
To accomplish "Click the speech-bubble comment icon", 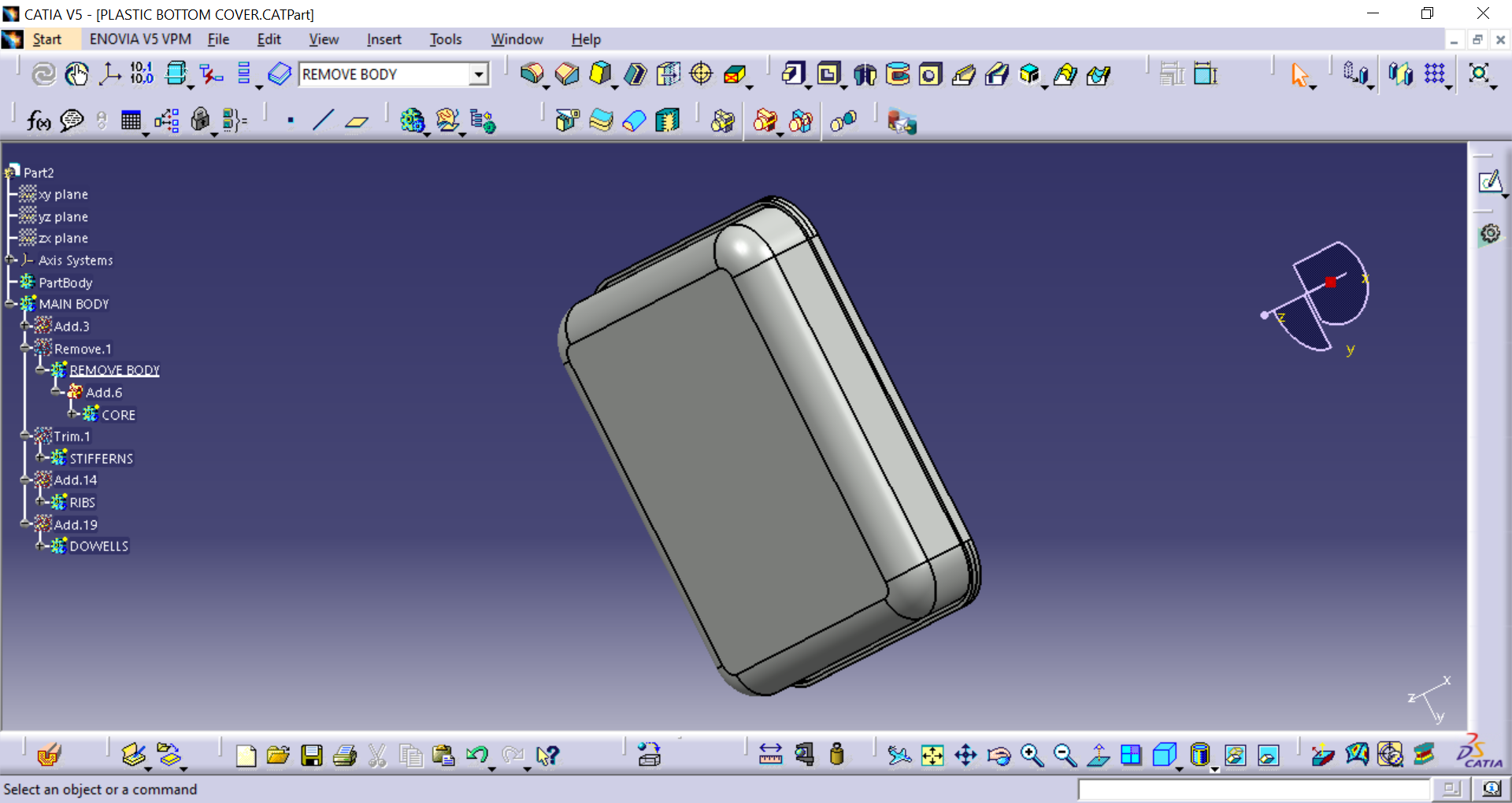I will click(x=72, y=120).
